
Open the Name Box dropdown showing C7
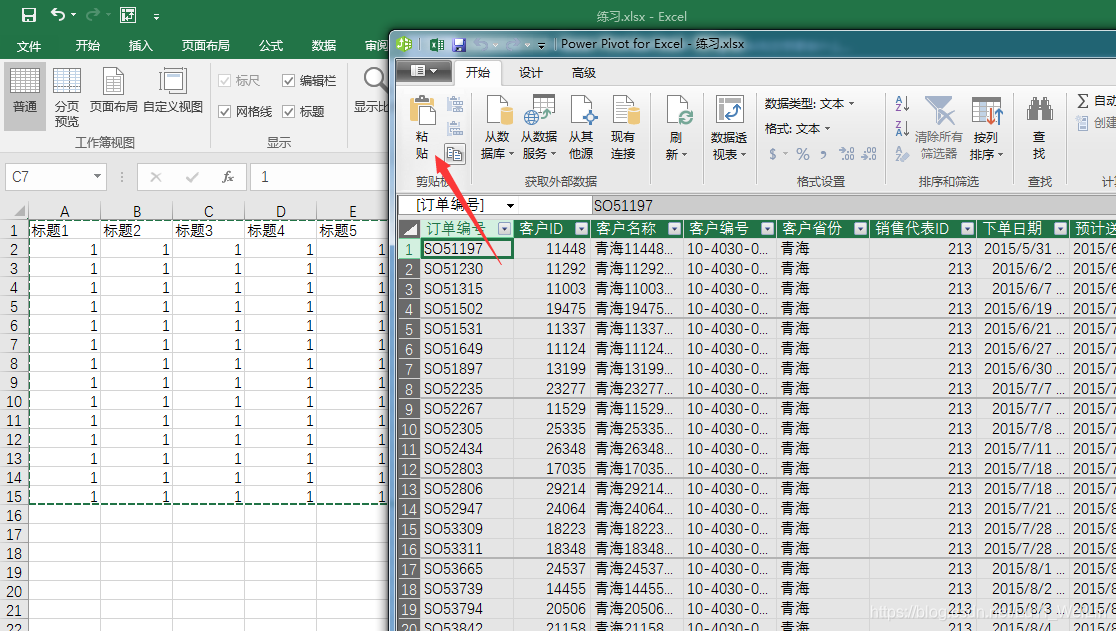click(x=97, y=176)
